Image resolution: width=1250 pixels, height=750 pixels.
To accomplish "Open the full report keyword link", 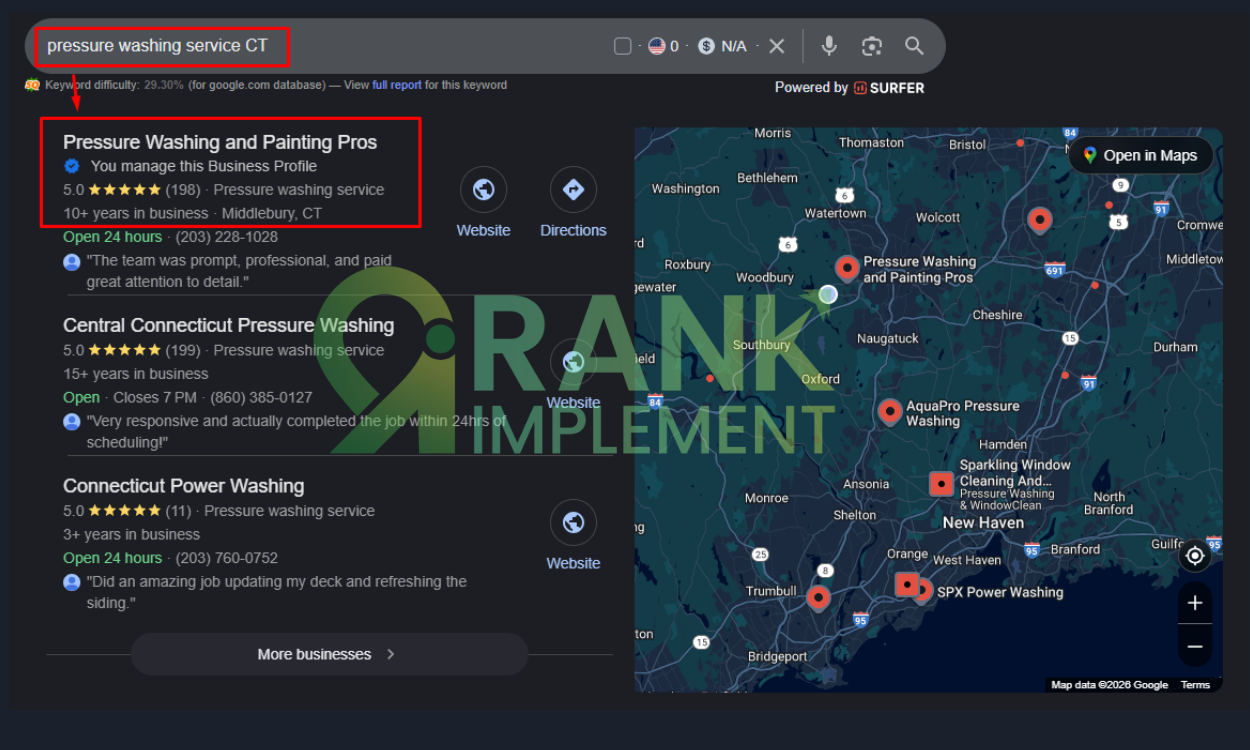I will point(397,85).
